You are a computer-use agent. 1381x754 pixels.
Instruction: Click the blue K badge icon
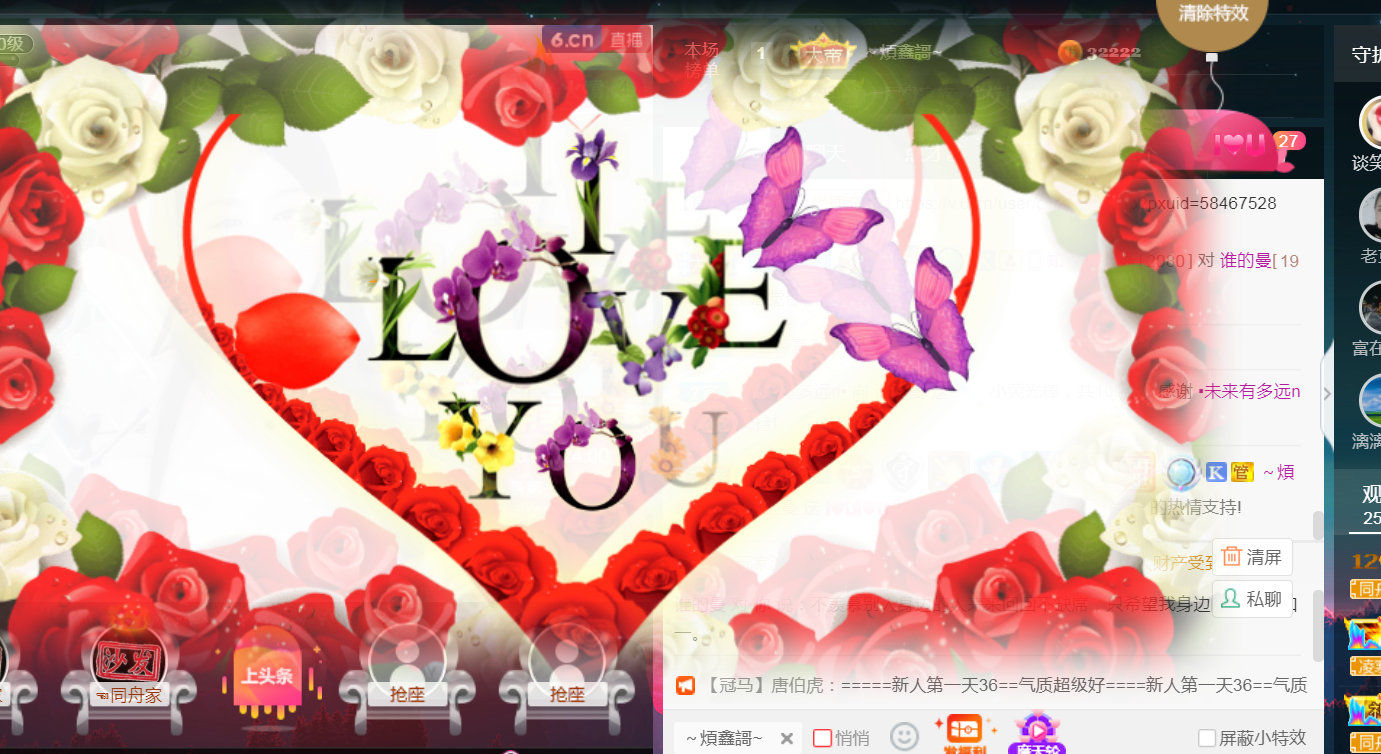(1216, 472)
